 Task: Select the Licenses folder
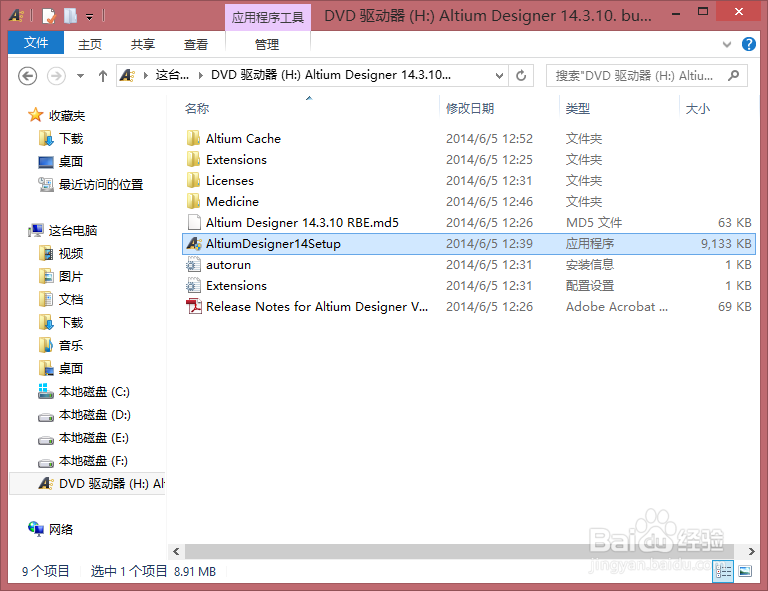point(230,181)
